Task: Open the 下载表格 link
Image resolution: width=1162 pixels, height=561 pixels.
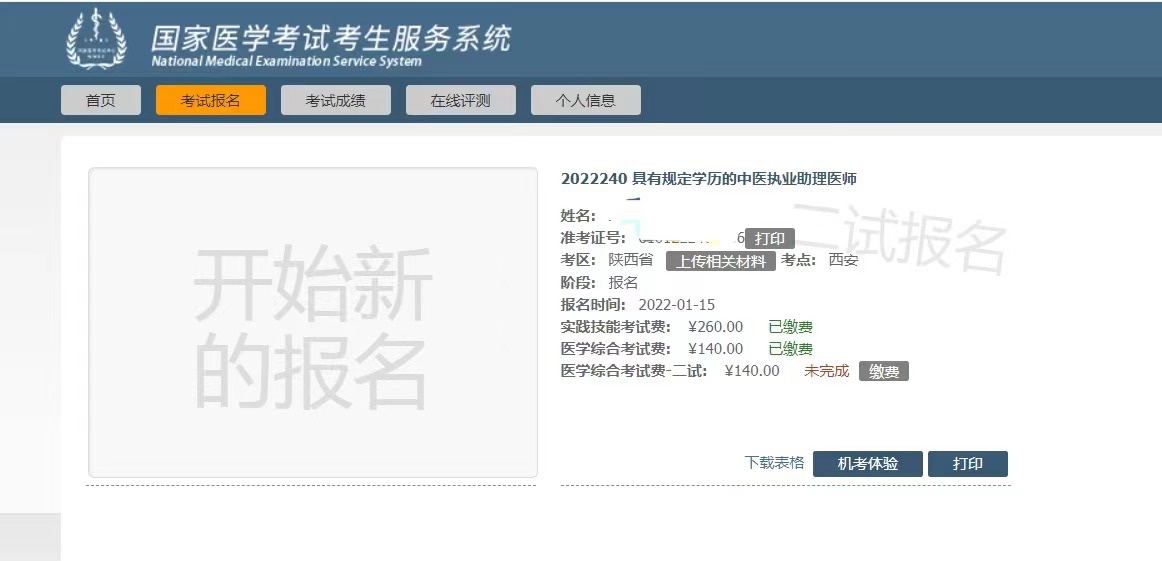Action: tap(774, 463)
